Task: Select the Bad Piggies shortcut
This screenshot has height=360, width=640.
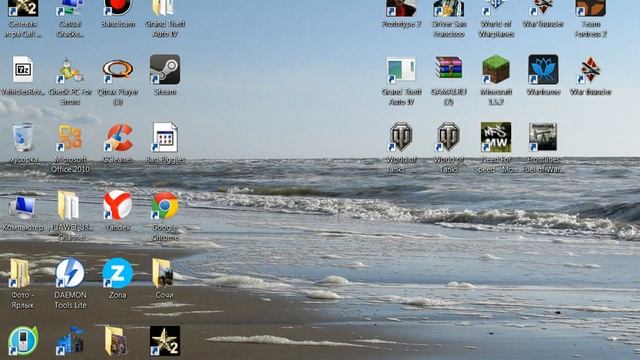Action: click(165, 138)
